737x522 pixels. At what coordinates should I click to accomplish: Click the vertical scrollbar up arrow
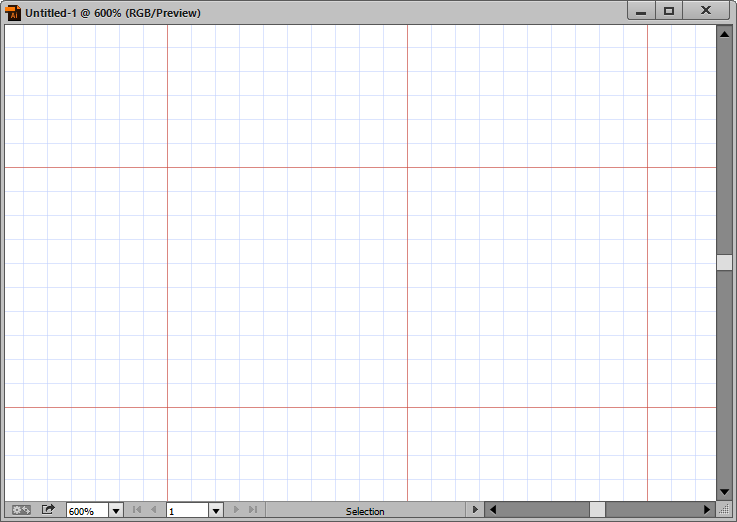point(724,34)
